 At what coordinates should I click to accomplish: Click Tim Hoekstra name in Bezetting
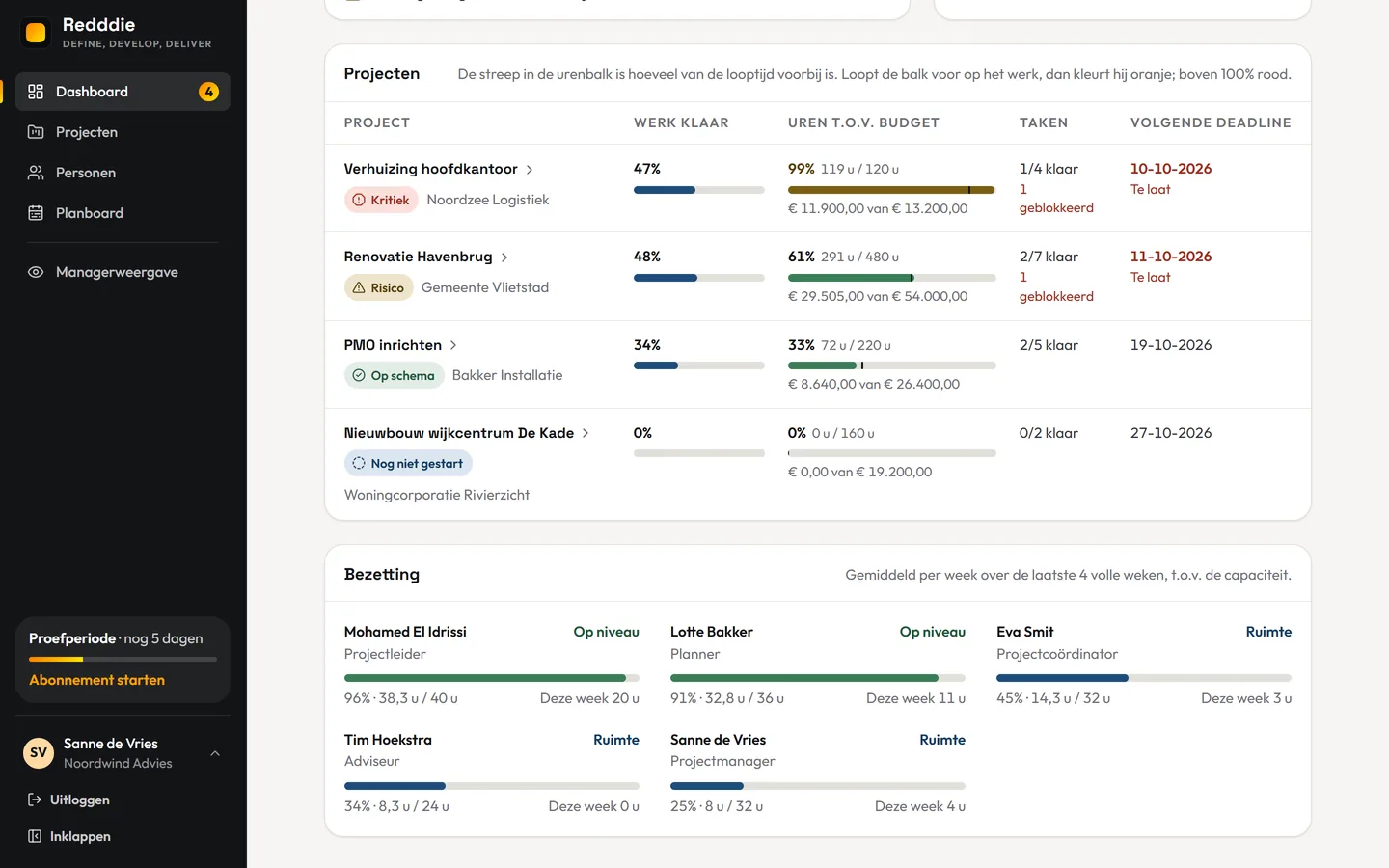coord(388,740)
